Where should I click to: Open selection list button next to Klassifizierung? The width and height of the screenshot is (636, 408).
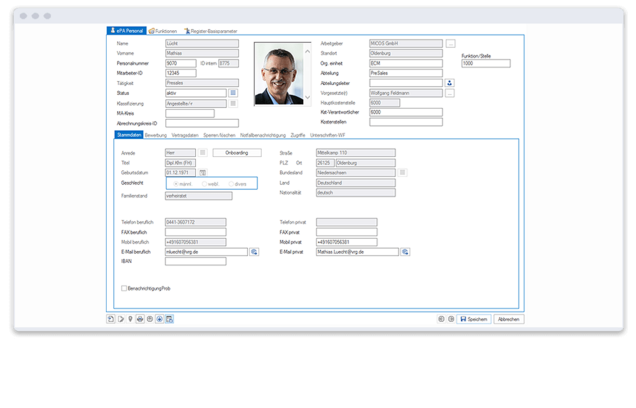point(233,104)
